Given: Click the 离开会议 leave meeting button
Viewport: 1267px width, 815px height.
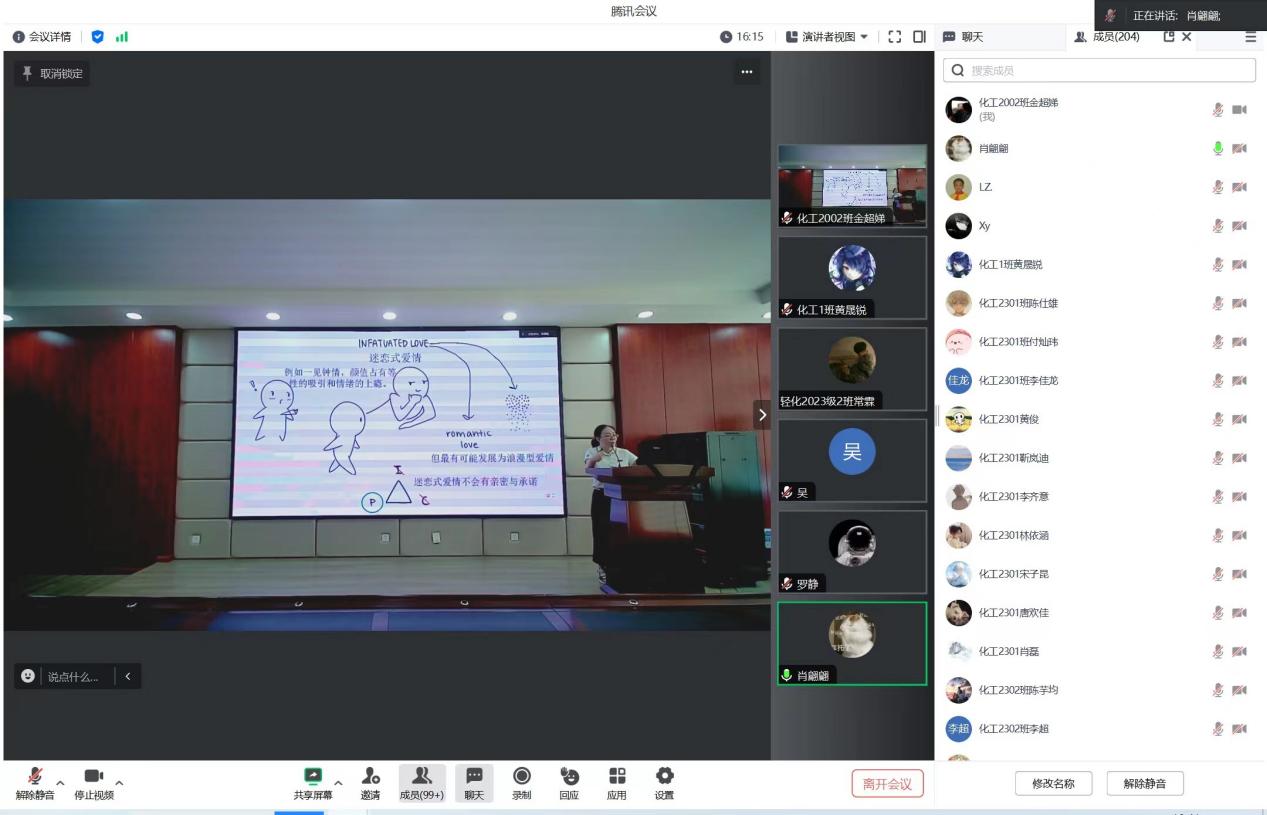Looking at the screenshot, I should pos(887,784).
